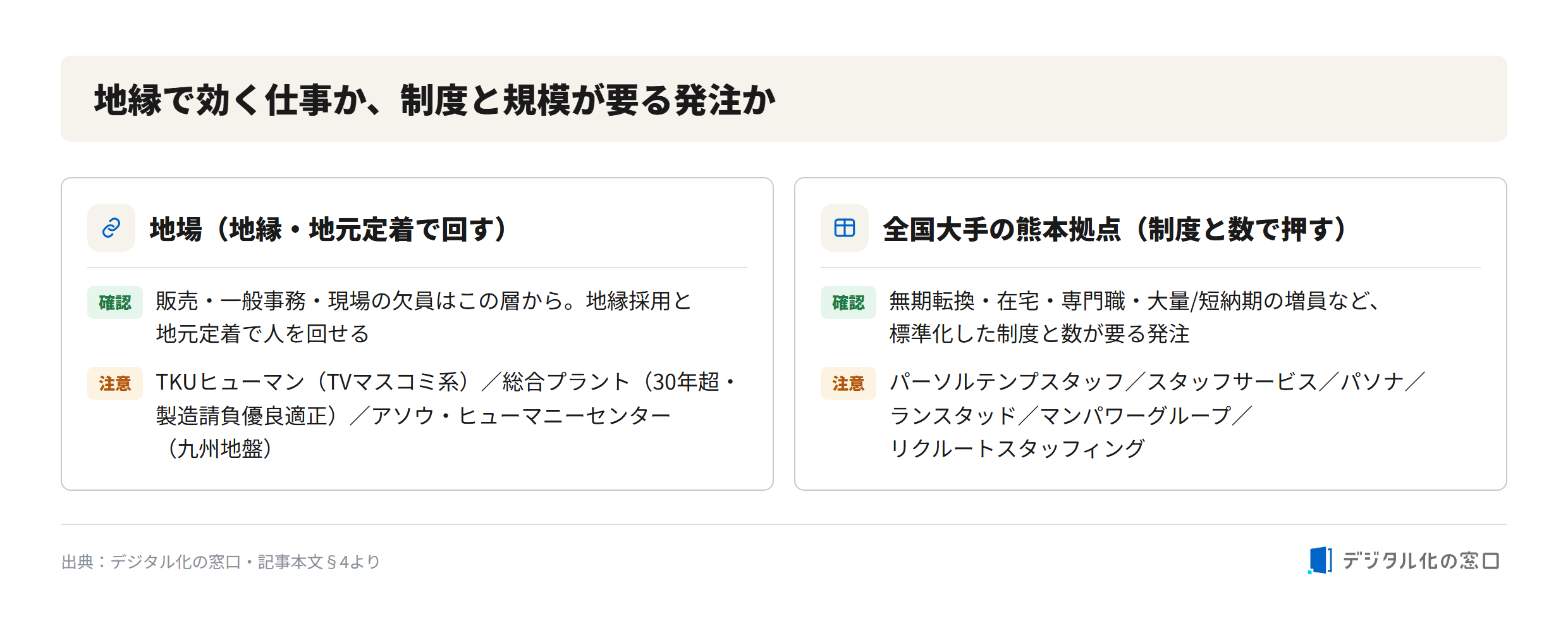Click the sentence 標準化した制度と数が要る発注
Image resolution: width=1568 pixels, height=635 pixels.
coord(1039,334)
